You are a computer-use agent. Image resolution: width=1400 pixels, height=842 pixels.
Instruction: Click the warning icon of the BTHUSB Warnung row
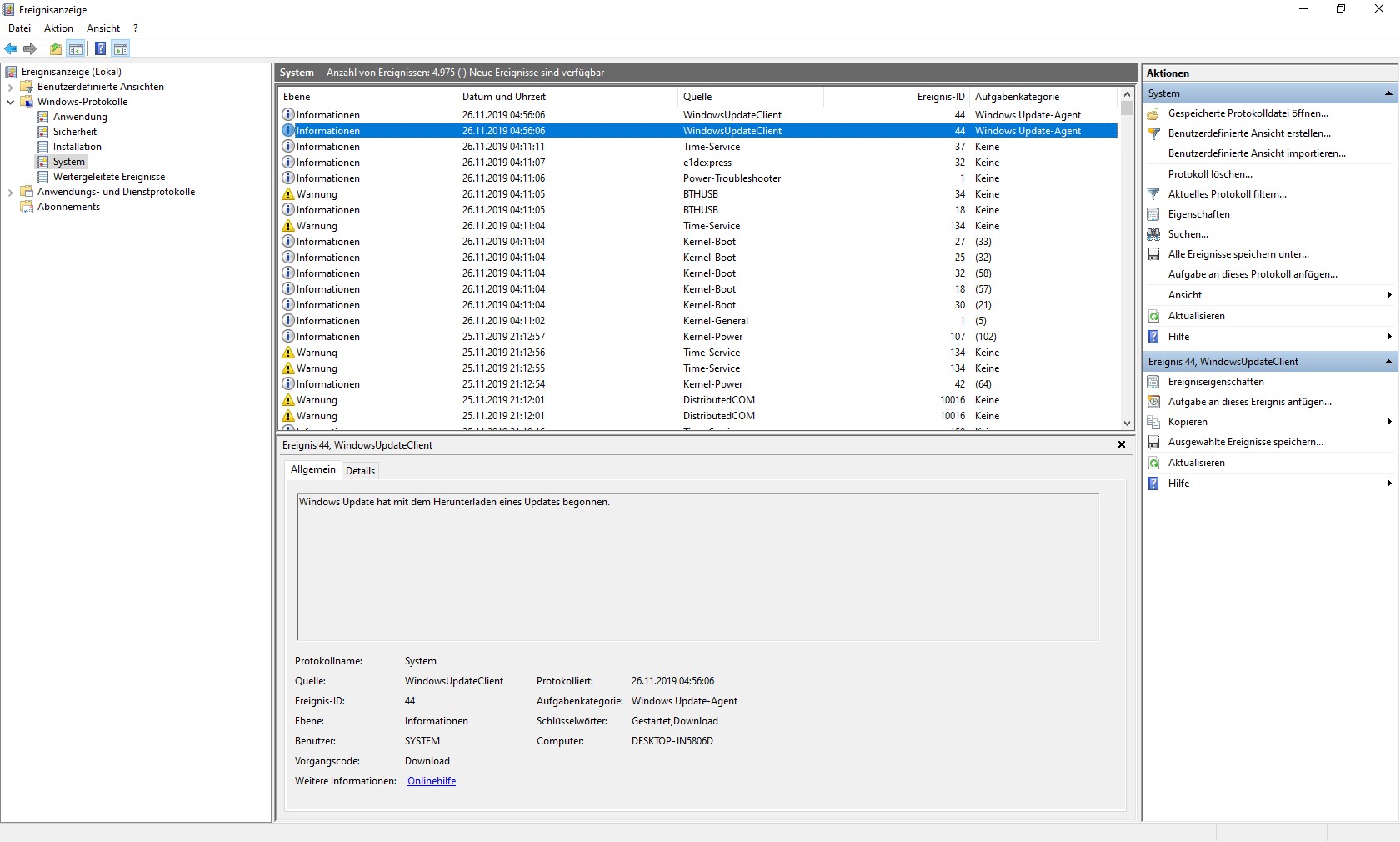coord(288,194)
